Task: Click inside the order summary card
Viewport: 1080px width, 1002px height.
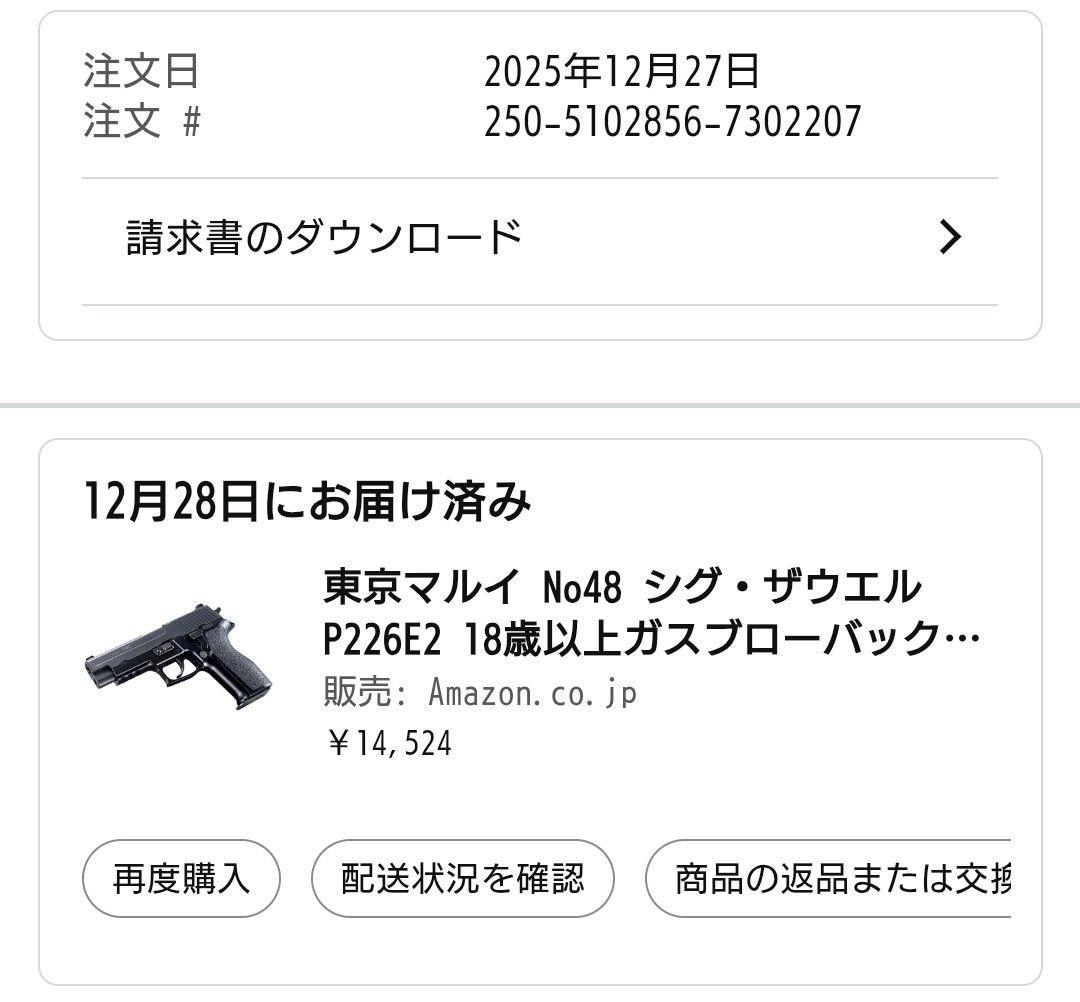Action: coord(540,170)
